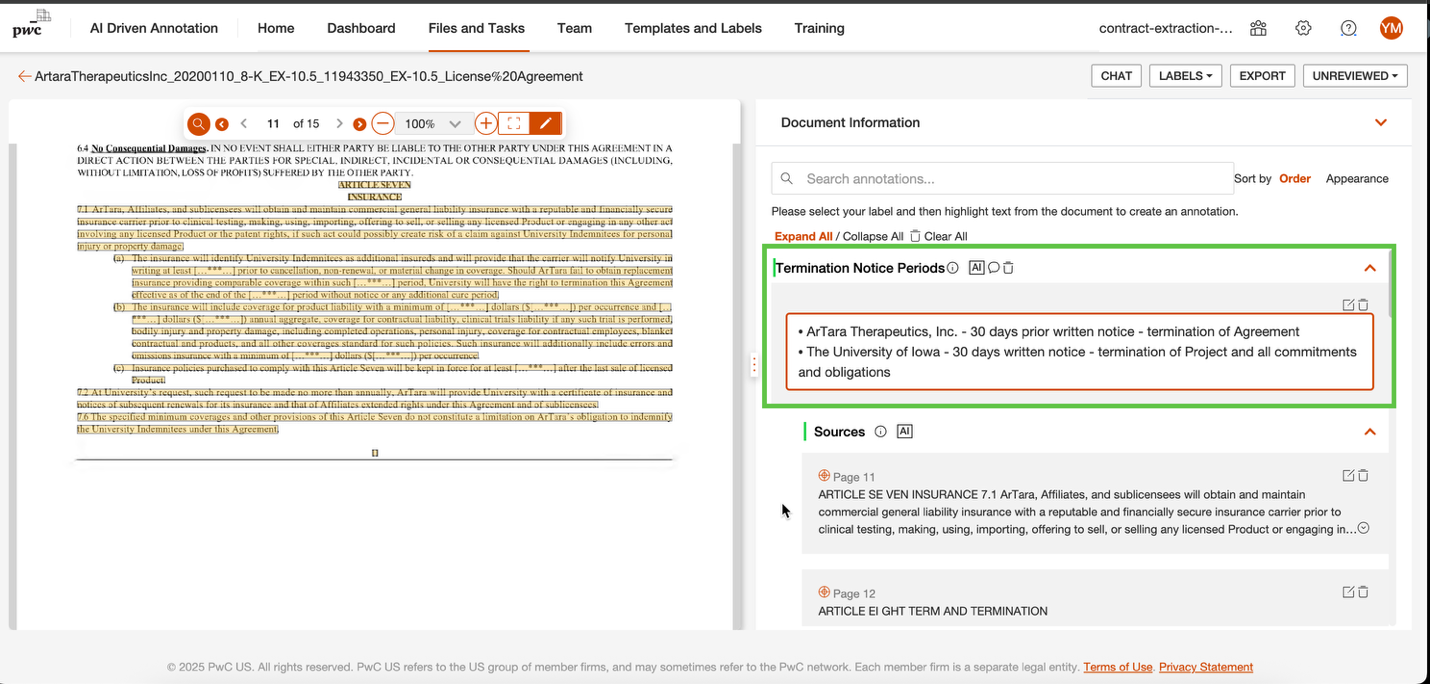
Task: Open the Help question mark icon
Action: (x=1348, y=28)
